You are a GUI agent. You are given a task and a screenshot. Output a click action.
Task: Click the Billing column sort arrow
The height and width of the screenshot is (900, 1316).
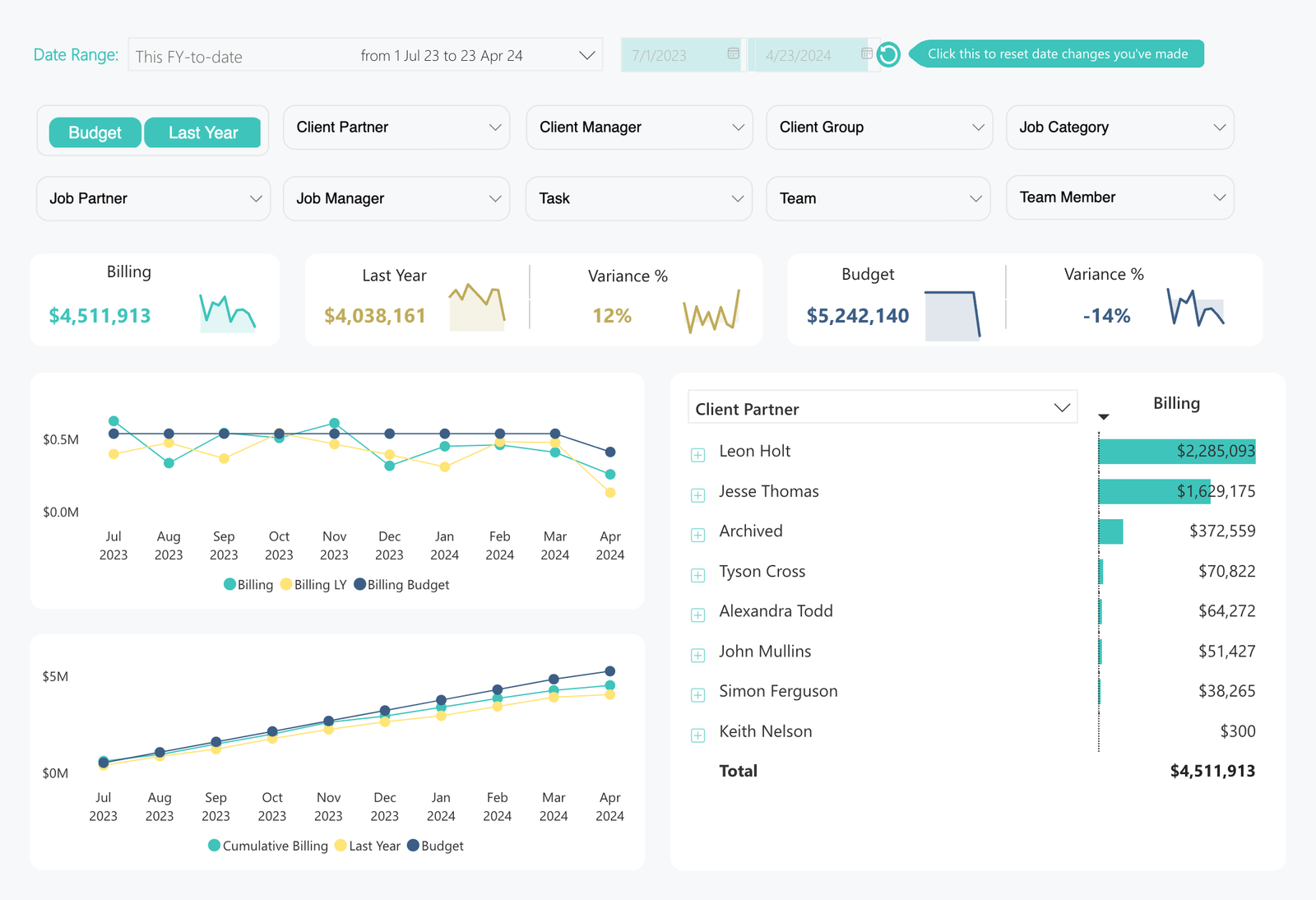click(1104, 417)
